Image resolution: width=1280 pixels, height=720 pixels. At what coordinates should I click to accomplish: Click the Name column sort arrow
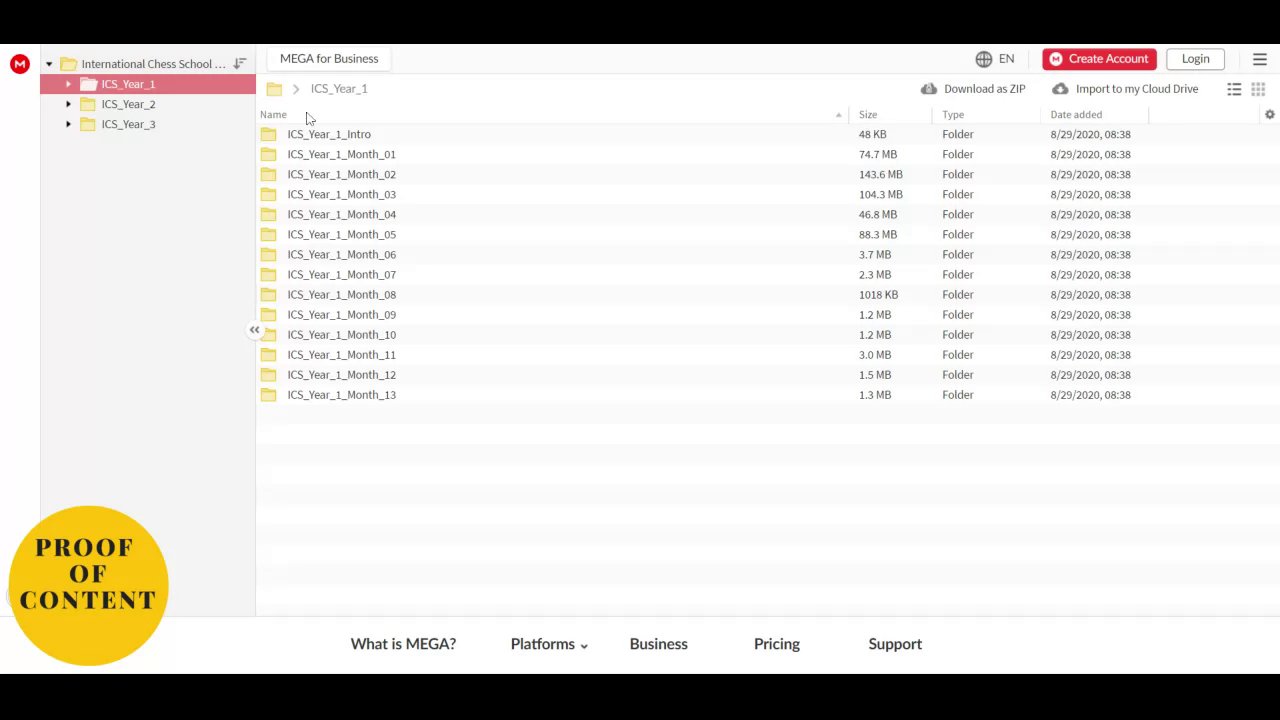(x=839, y=115)
